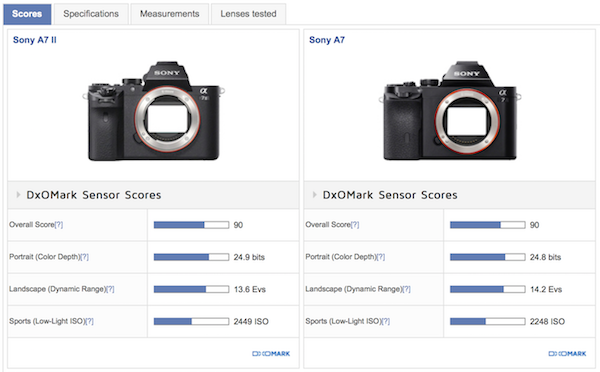Click 'Overall Score' label in Sony A7 II panel

click(32, 225)
